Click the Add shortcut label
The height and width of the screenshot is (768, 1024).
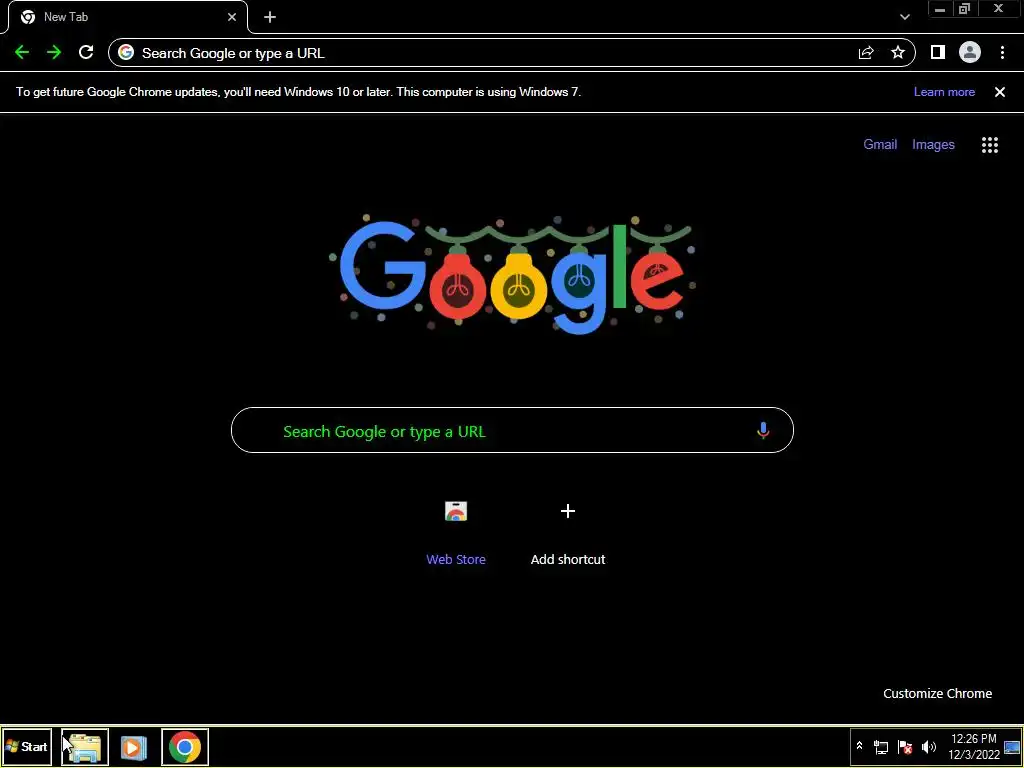(x=568, y=560)
